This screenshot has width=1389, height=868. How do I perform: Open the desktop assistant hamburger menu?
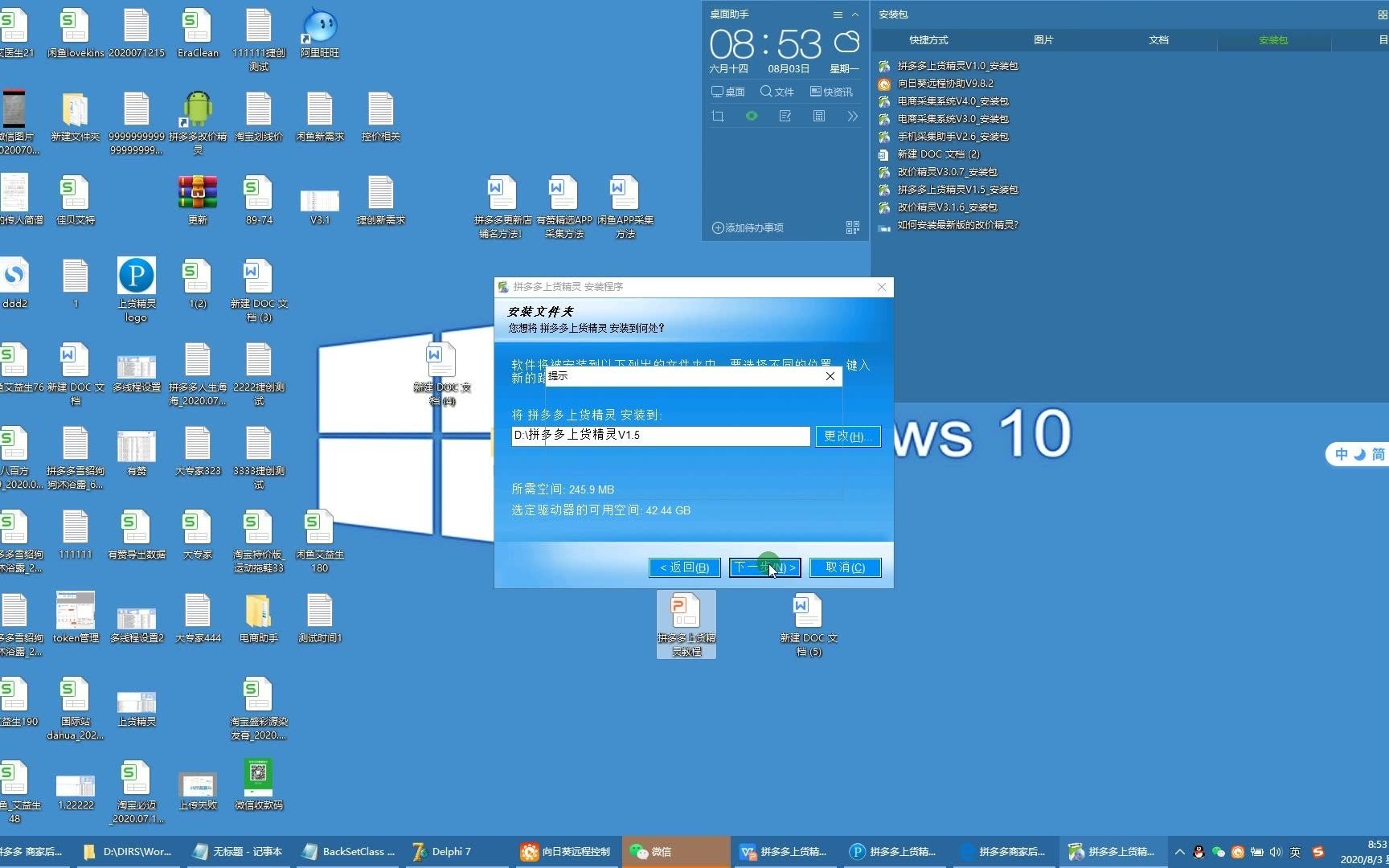coord(838,14)
